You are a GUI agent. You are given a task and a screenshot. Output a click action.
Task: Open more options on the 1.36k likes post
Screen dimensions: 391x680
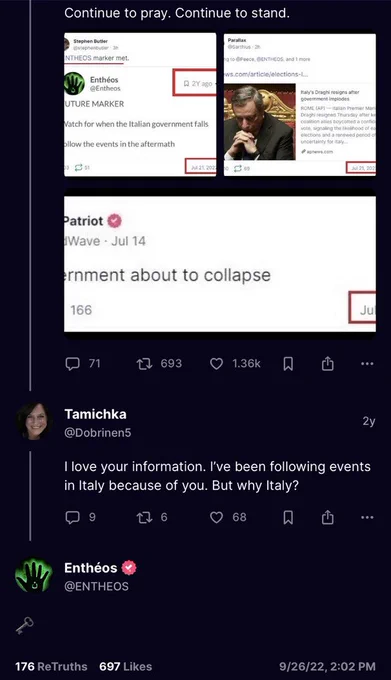click(367, 363)
